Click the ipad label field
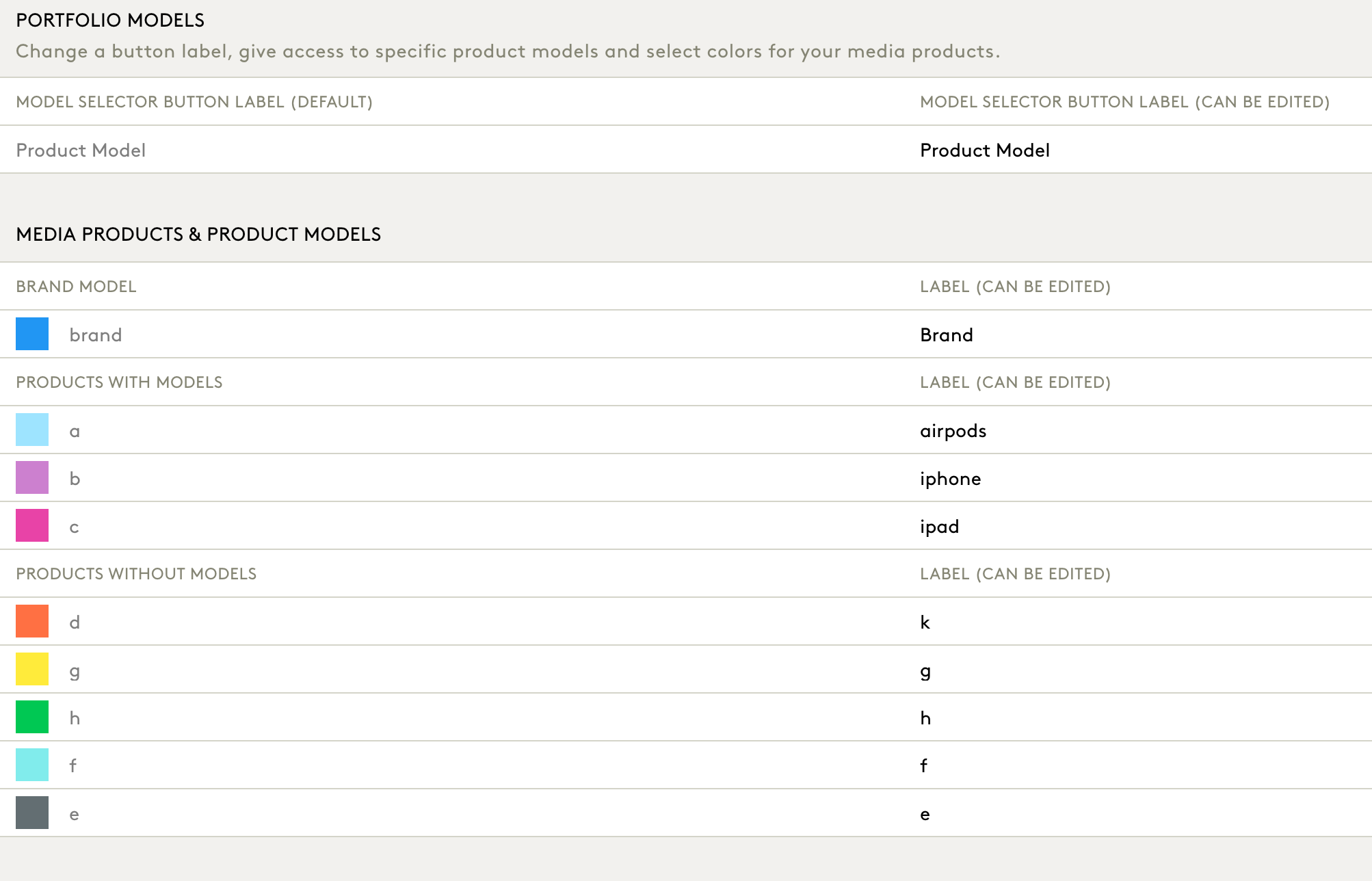The width and height of the screenshot is (1372, 881). 940,526
